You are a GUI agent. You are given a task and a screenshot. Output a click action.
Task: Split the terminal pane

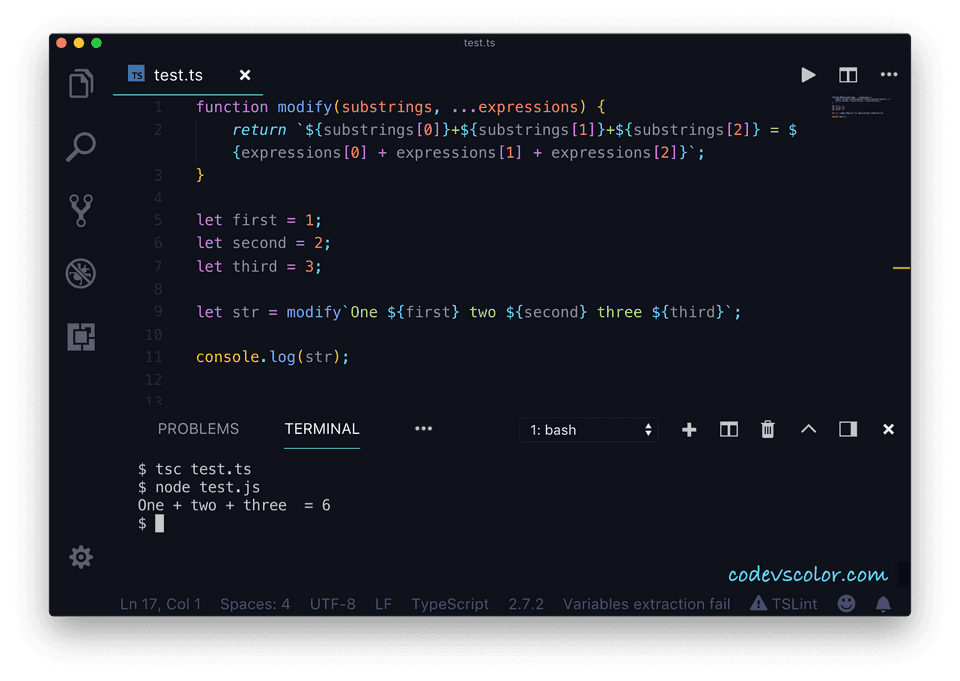tap(729, 429)
